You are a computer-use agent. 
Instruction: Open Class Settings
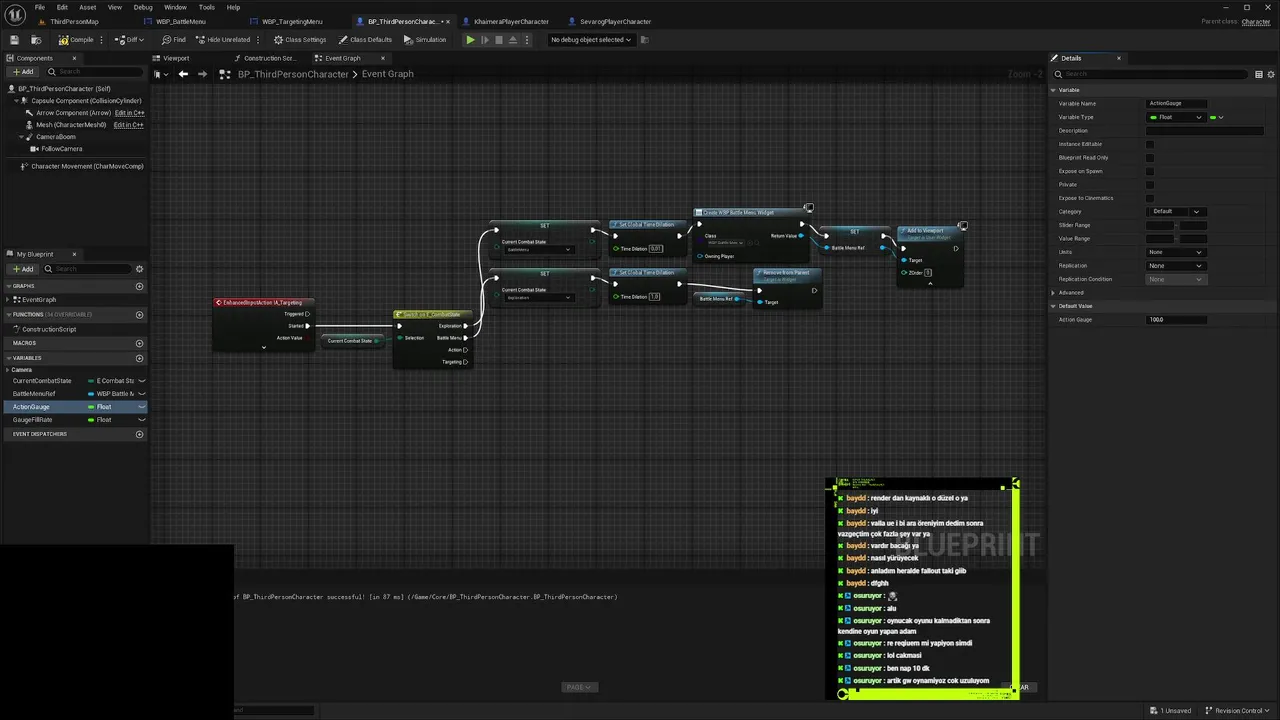(x=300, y=40)
